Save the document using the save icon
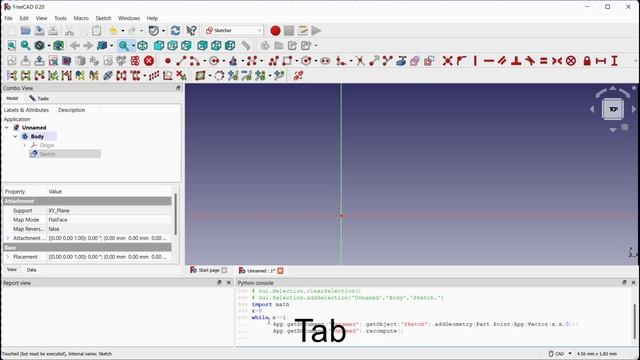This screenshot has width=640, height=360. pos(39,31)
